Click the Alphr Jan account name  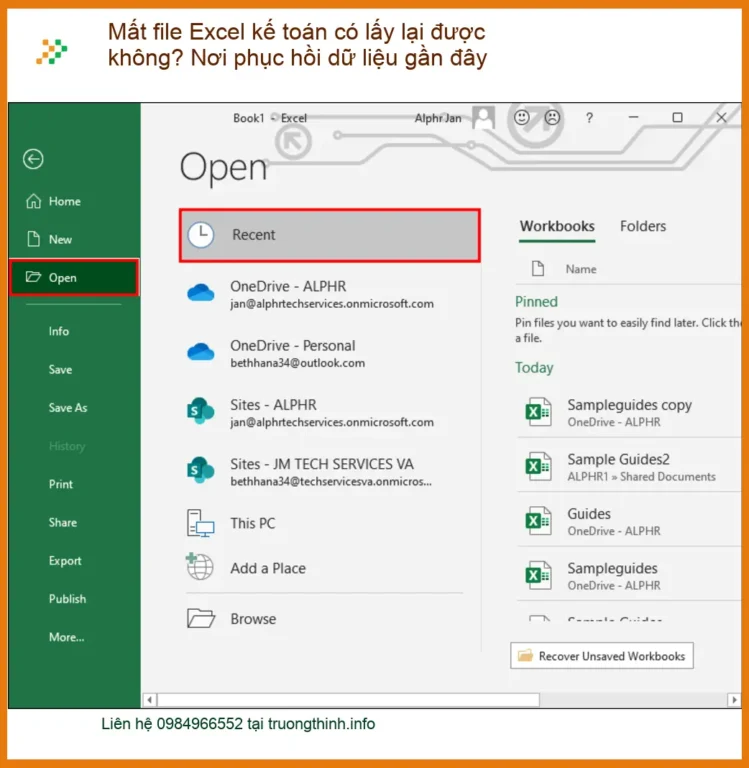pos(437,118)
